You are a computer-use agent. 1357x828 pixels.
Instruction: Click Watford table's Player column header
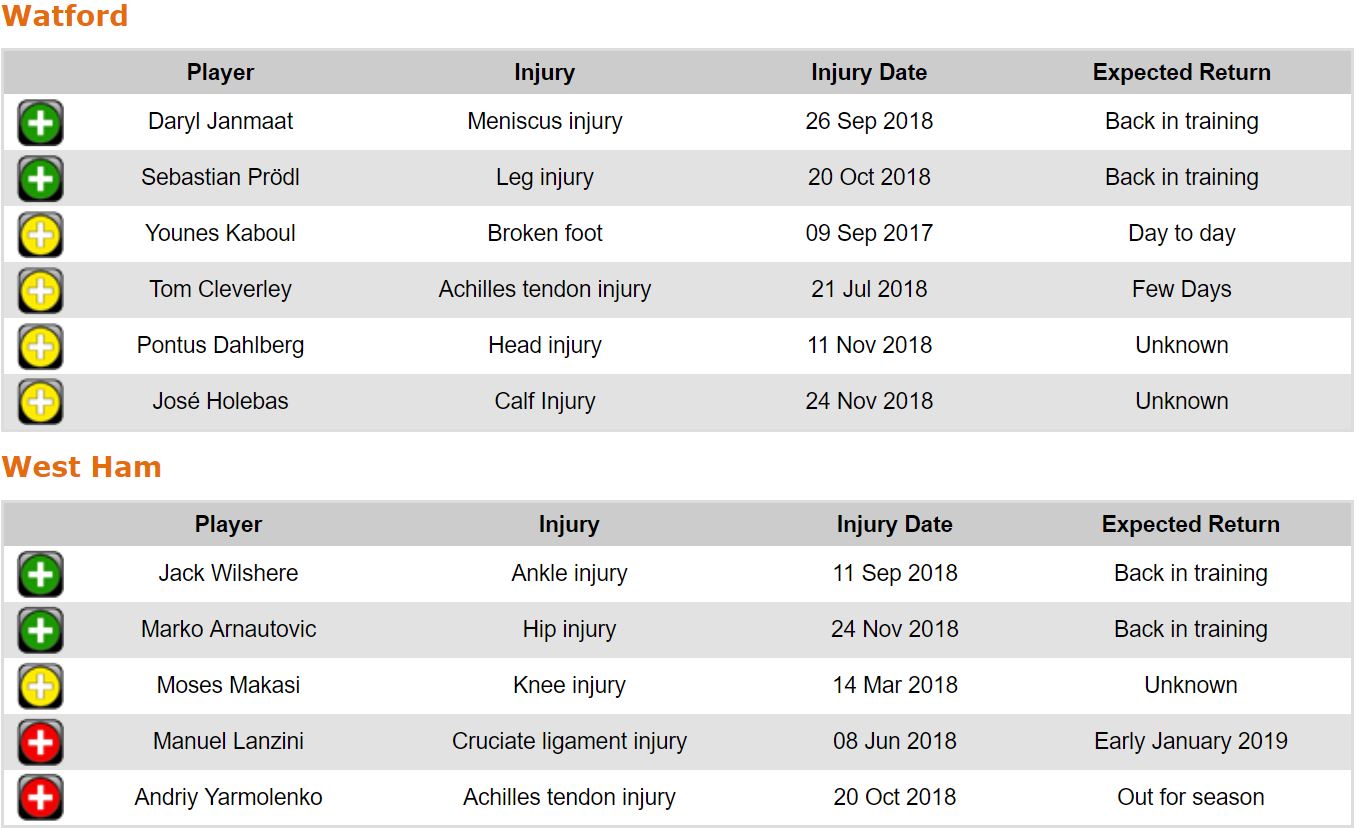(x=220, y=73)
